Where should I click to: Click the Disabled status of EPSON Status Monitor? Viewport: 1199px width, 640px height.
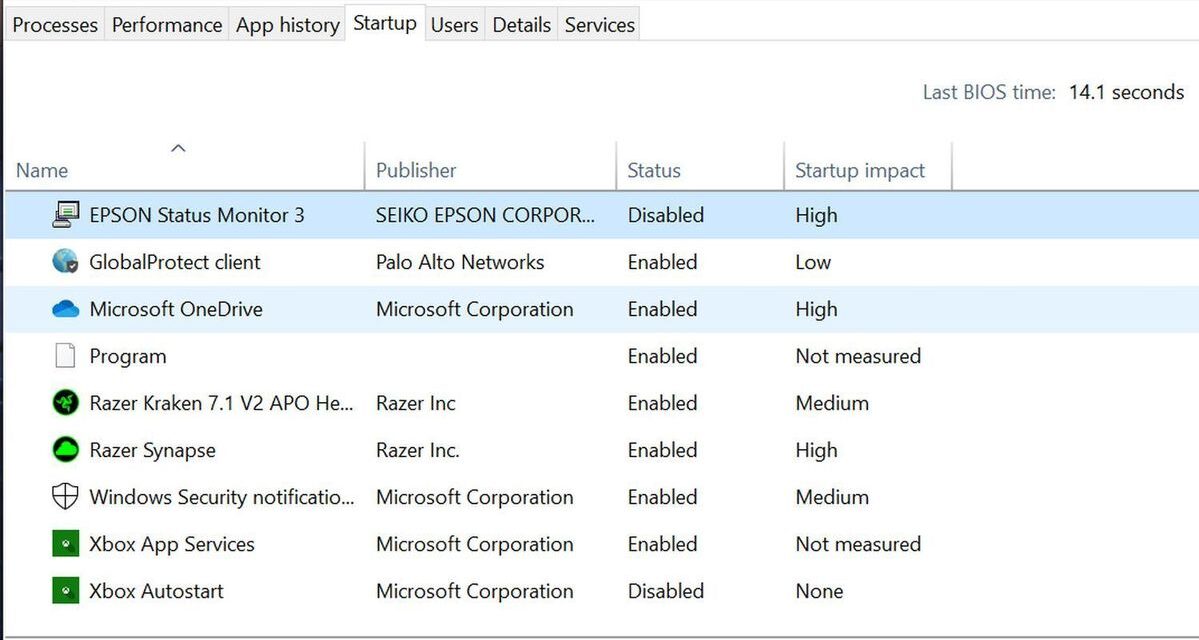pyautogui.click(x=665, y=215)
